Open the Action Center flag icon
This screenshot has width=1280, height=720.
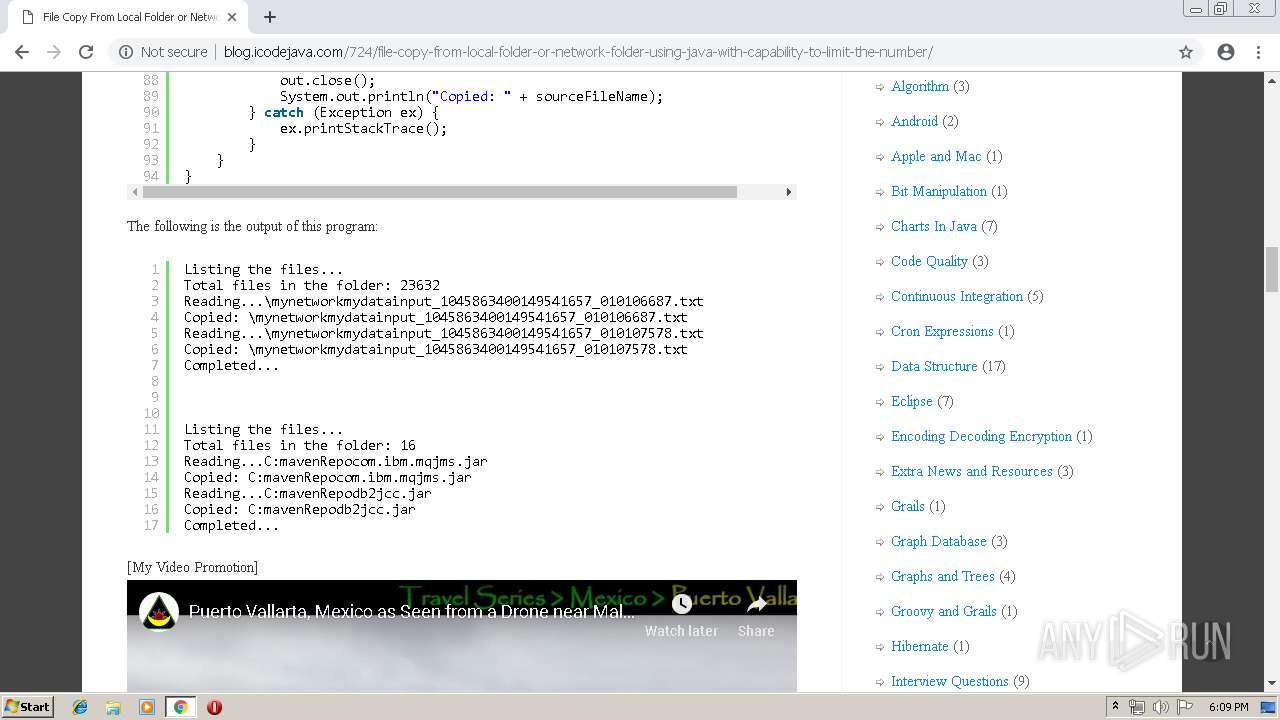pos(1185,707)
